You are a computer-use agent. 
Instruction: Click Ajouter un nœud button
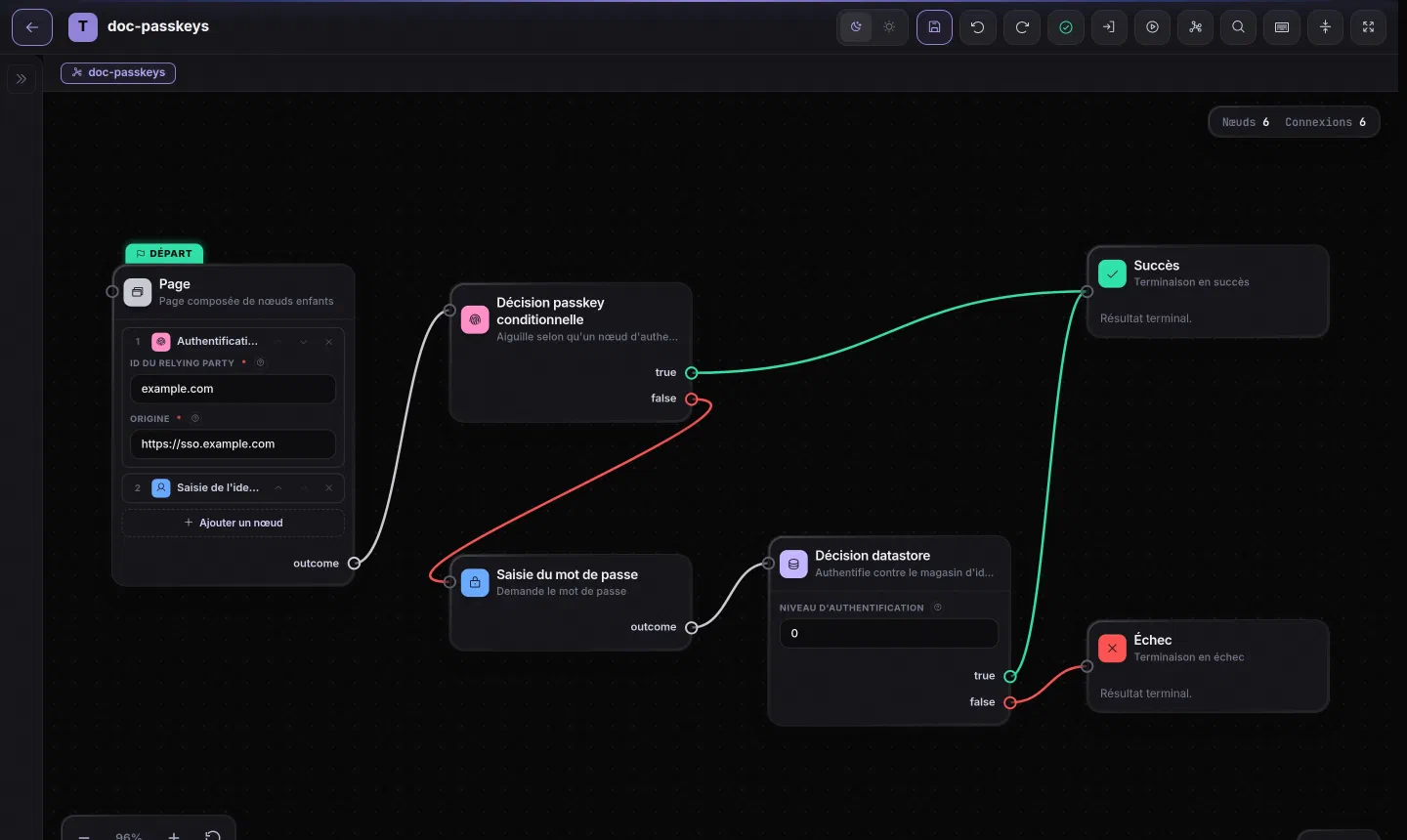[234, 523]
